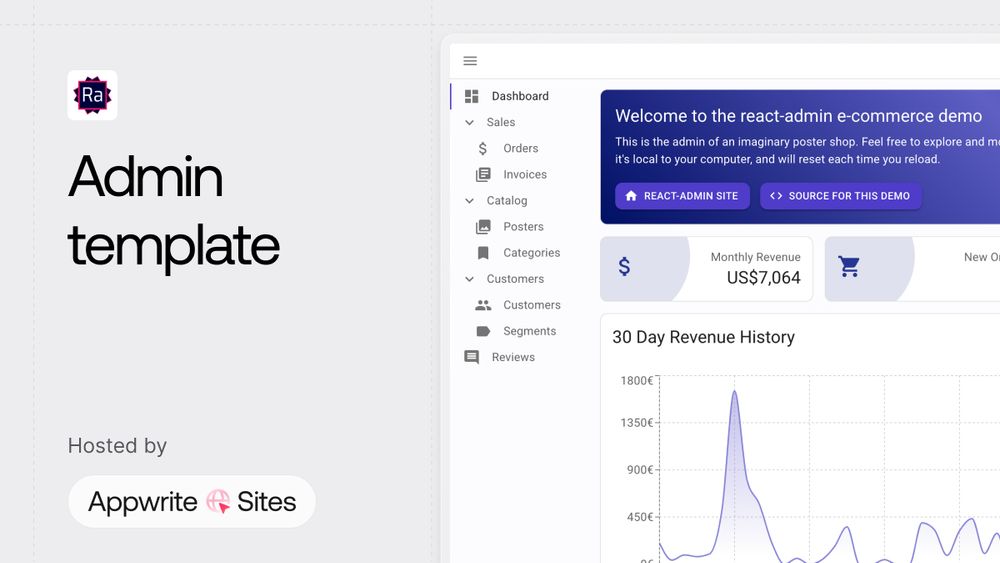This screenshot has width=1000, height=563.
Task: Click the home icon in REACT-ADMIN SITE button
Action: point(631,196)
